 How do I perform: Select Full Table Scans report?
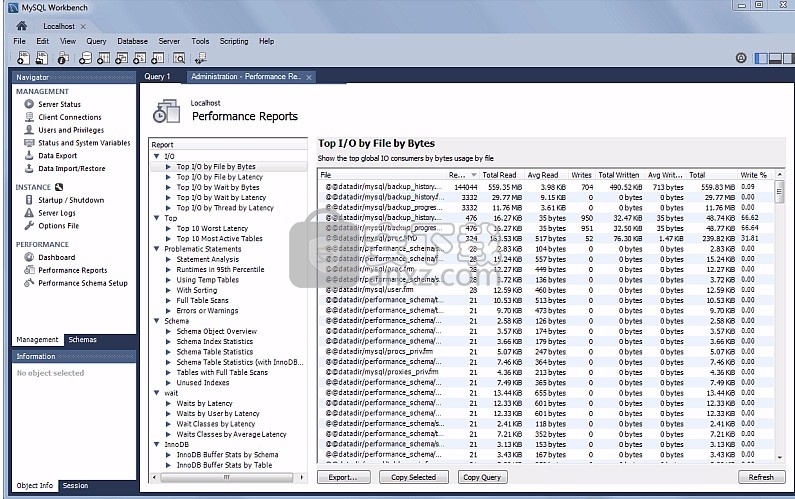point(202,300)
